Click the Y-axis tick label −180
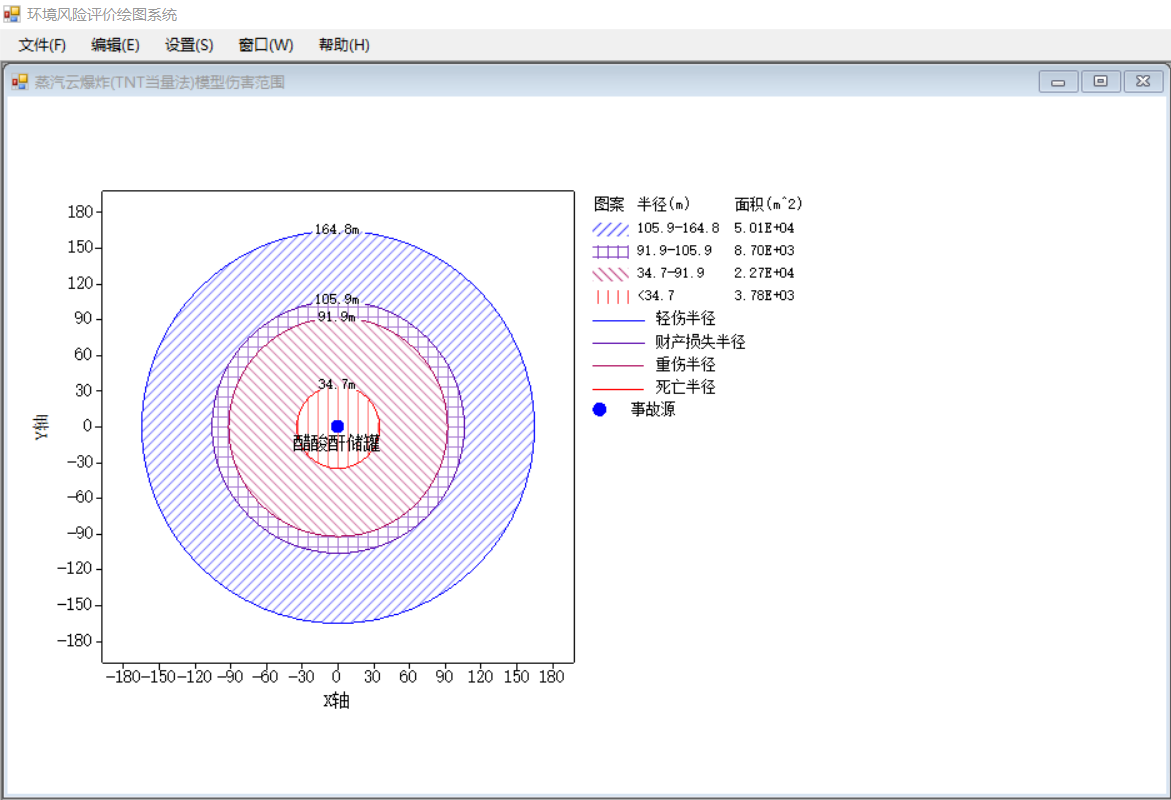This screenshot has width=1171, height=800. tap(75, 641)
